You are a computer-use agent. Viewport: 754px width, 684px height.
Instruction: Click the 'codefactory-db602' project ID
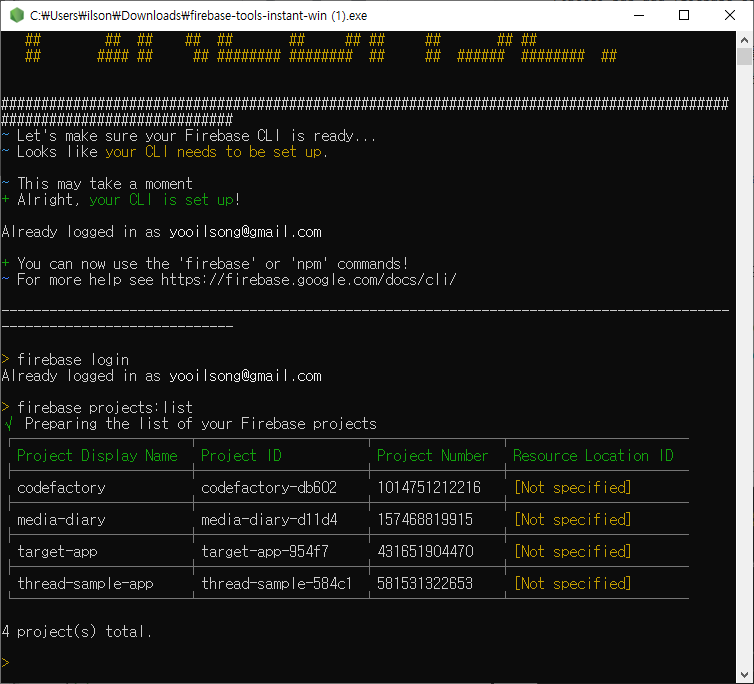coord(269,487)
